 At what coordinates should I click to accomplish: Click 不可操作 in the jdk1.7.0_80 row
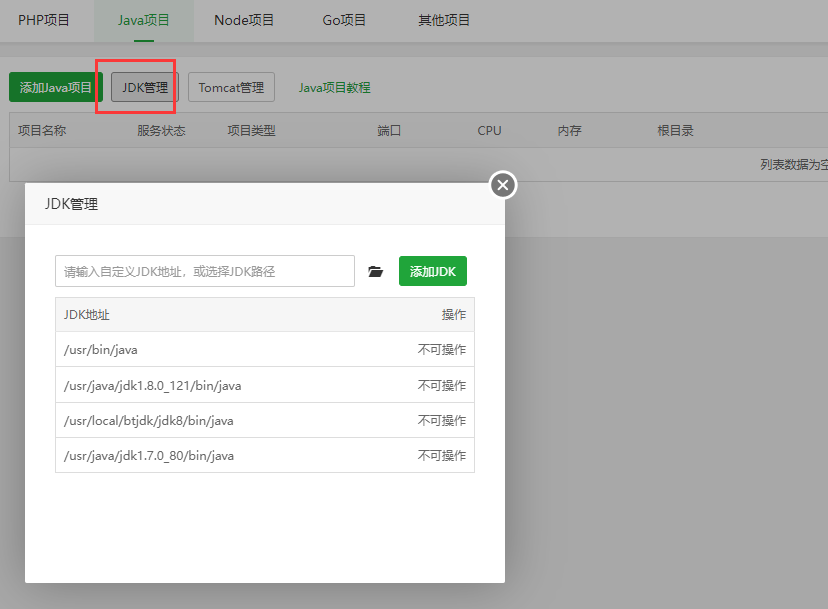442,455
